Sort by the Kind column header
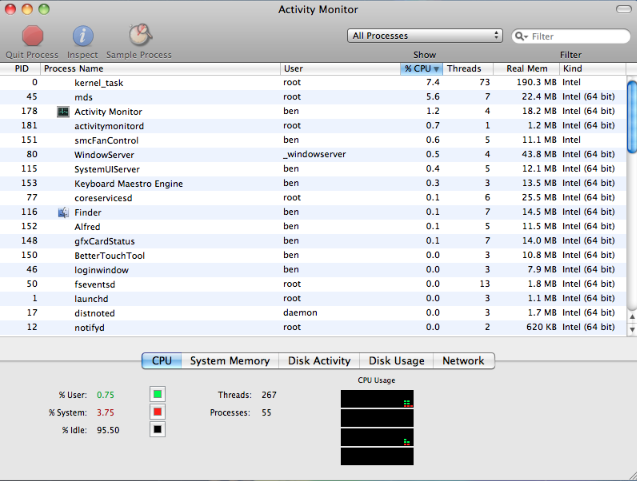Screen dimensions: 637x481 (x=593, y=69)
